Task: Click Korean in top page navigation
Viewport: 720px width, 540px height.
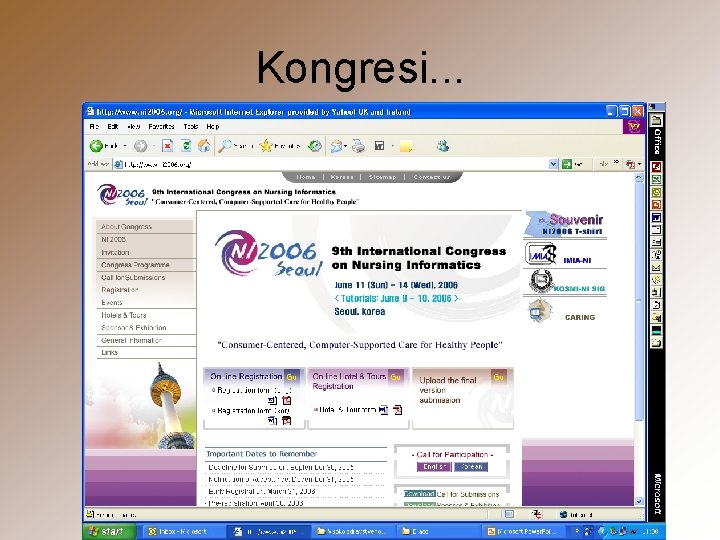Action: [x=342, y=177]
